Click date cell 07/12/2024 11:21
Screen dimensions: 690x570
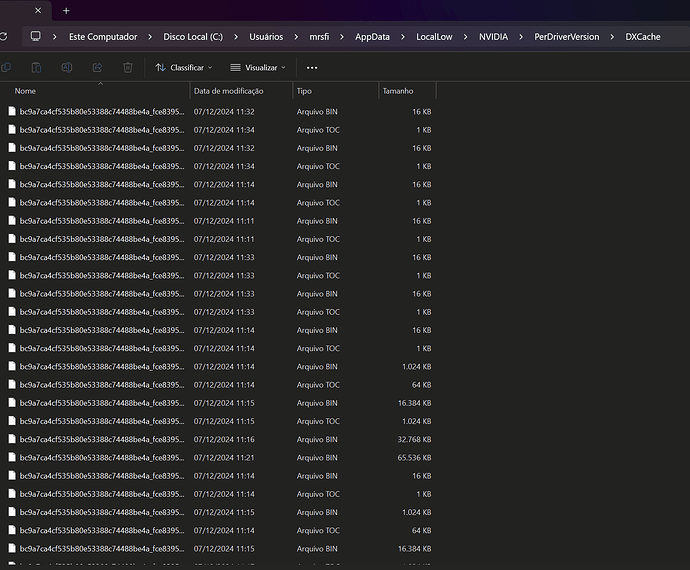(224, 458)
